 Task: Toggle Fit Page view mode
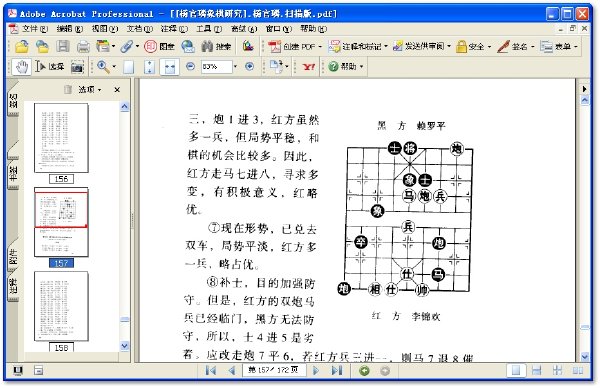click(x=150, y=67)
